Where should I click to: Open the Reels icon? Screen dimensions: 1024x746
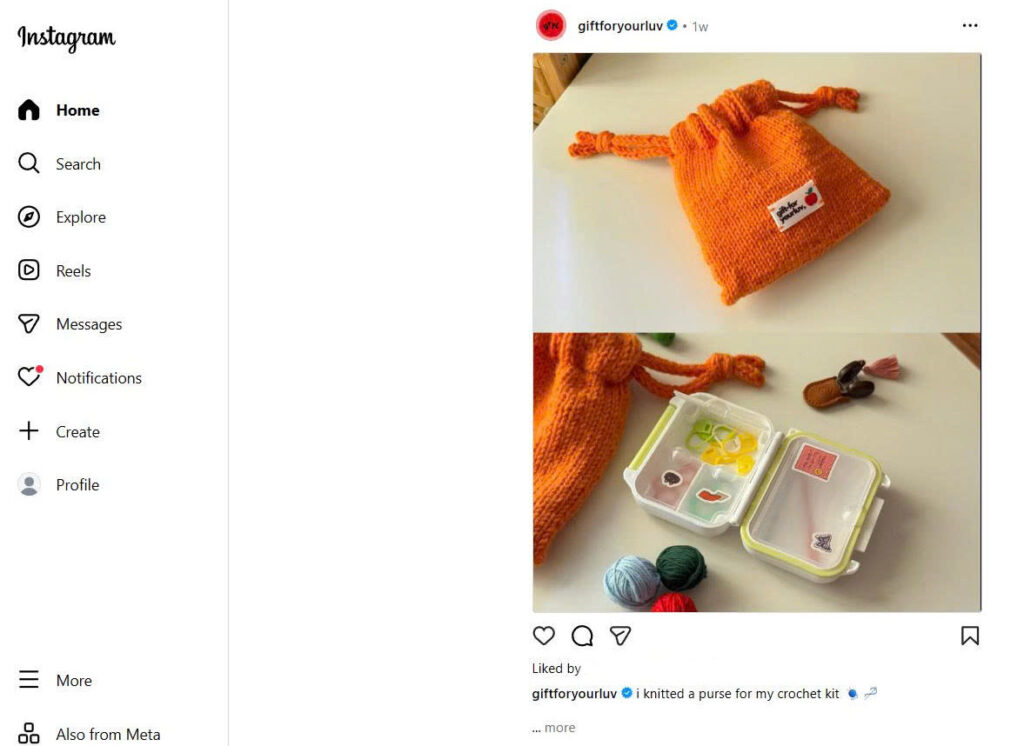(30, 270)
